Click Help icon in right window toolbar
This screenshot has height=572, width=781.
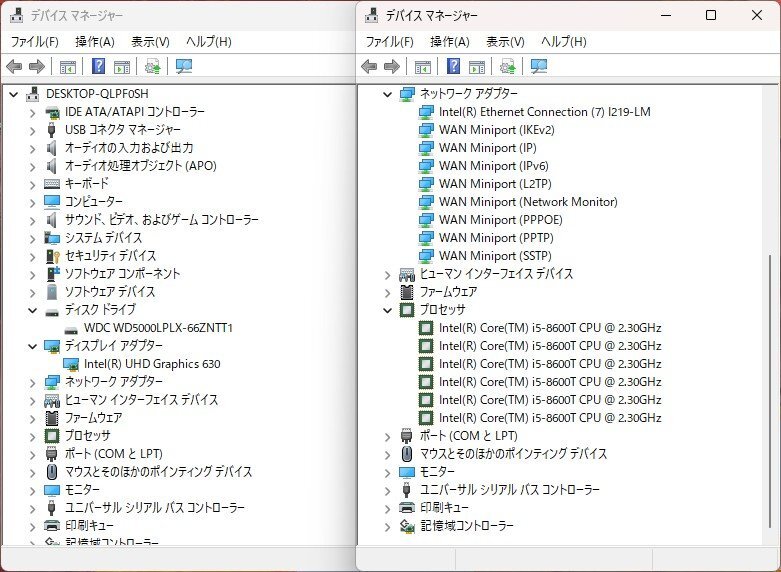pyautogui.click(x=453, y=66)
